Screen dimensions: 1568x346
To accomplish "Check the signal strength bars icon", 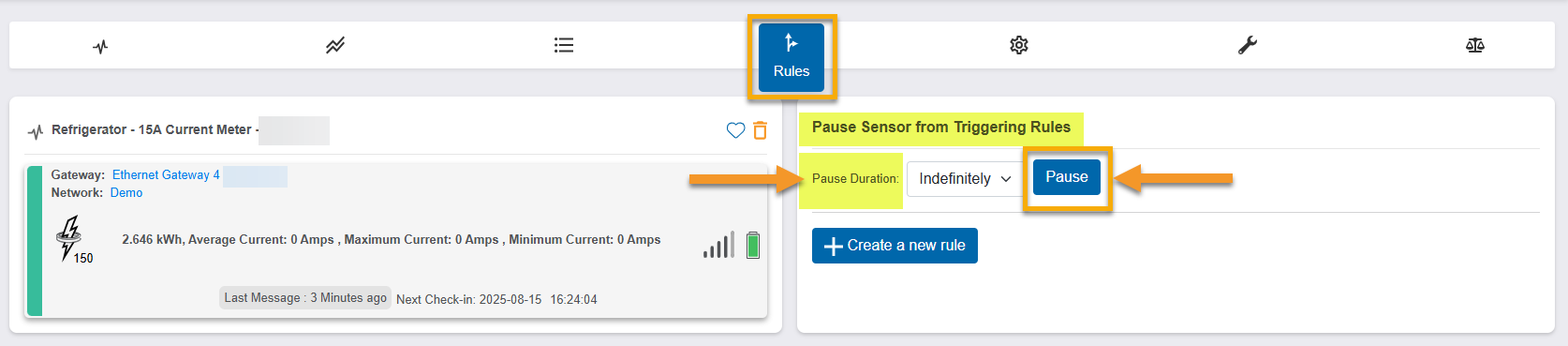I will tap(719, 246).
